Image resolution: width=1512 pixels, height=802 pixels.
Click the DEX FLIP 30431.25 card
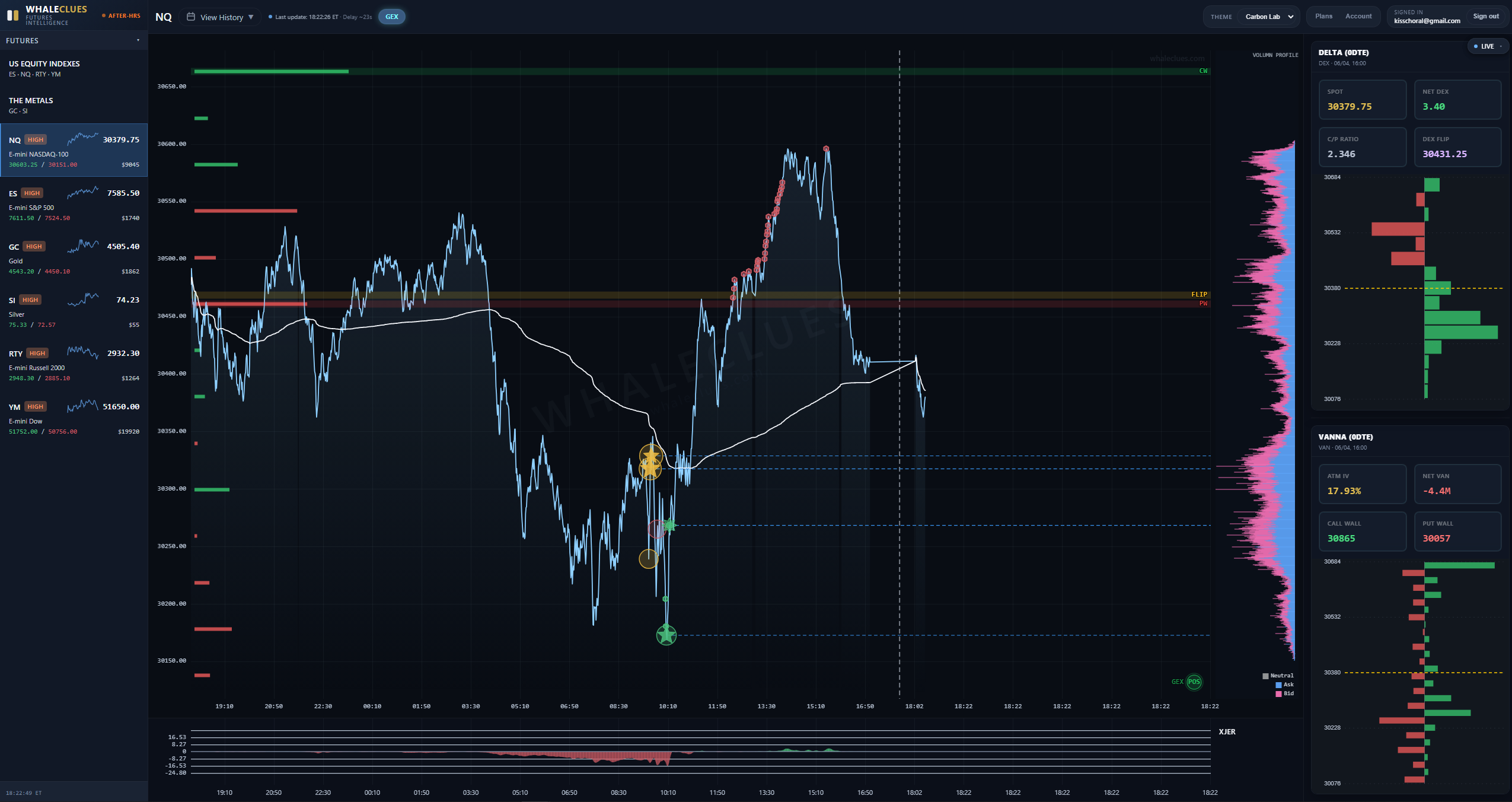1457,147
